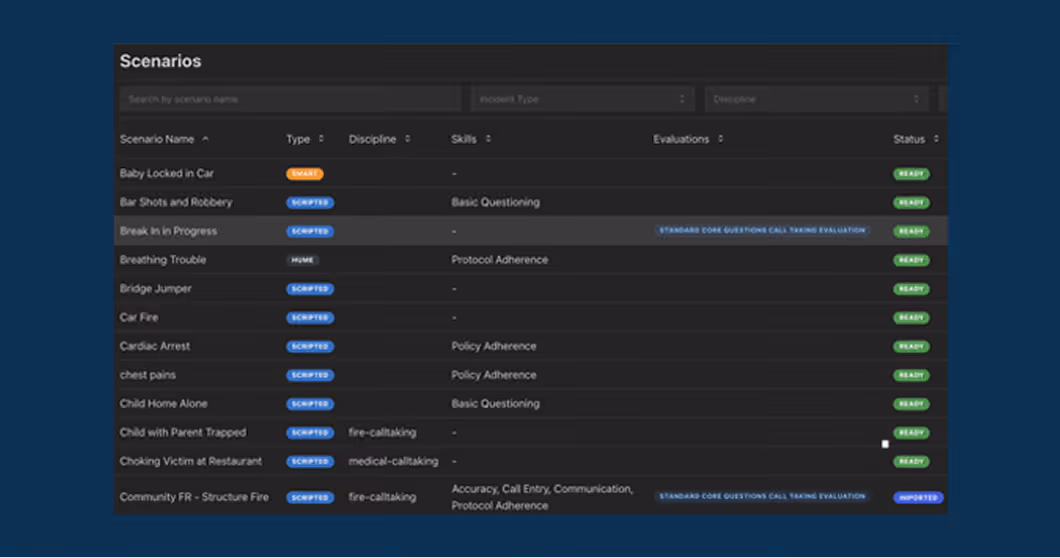This screenshot has height=558, width=1060.
Task: Click evaluation tag on Break In in Progress
Action: tap(761, 231)
